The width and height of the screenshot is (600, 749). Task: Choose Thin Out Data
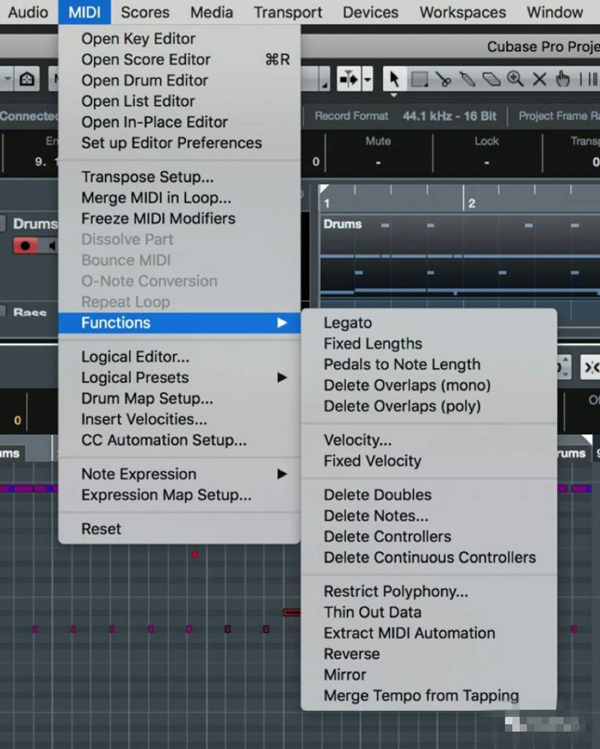click(429, 612)
